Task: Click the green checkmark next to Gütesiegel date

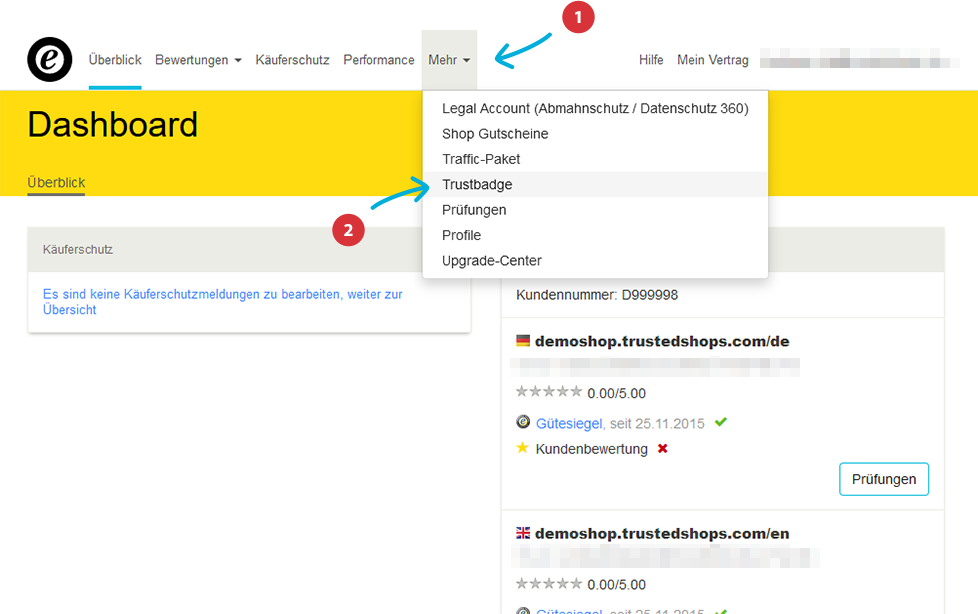Action: pyautogui.click(x=720, y=422)
